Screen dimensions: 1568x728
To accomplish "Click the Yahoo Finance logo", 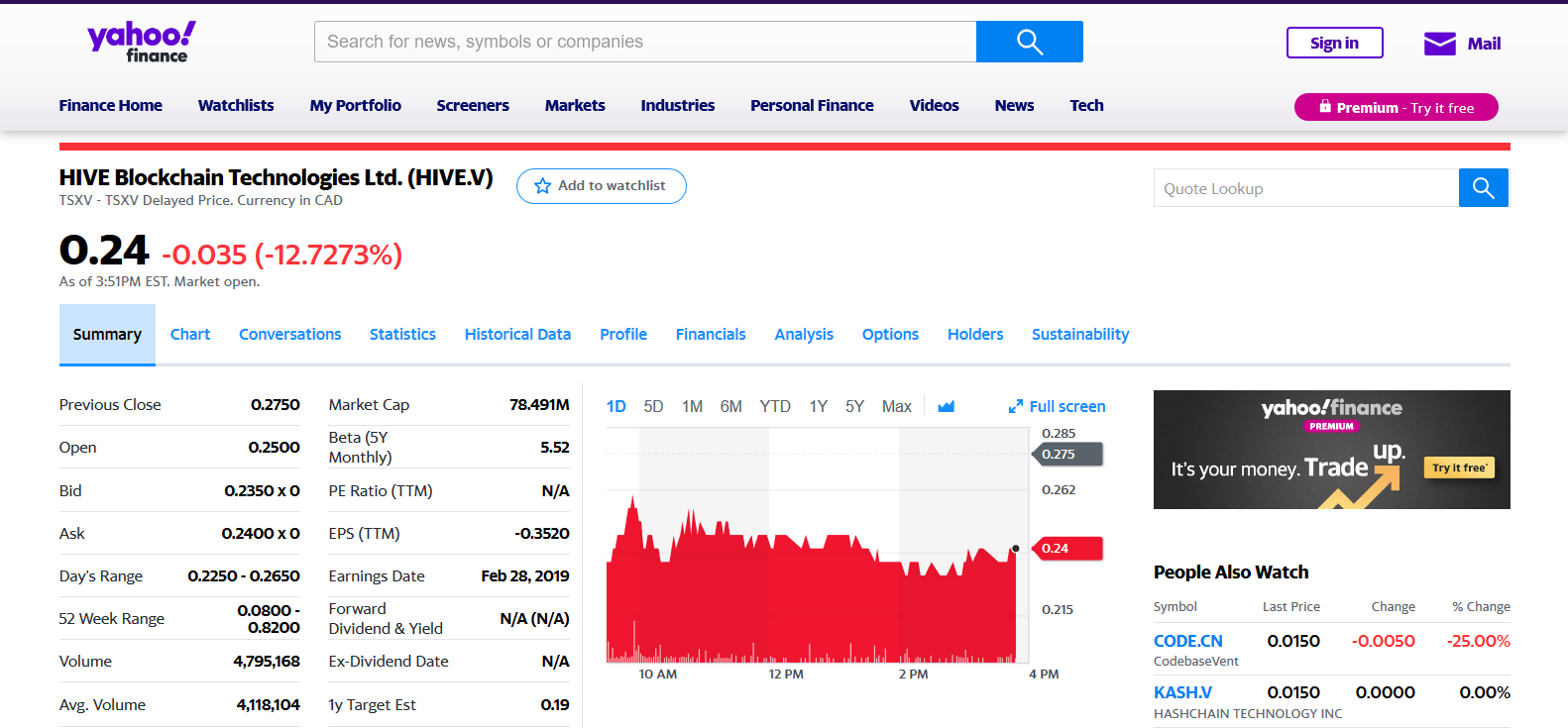I will click(x=142, y=42).
